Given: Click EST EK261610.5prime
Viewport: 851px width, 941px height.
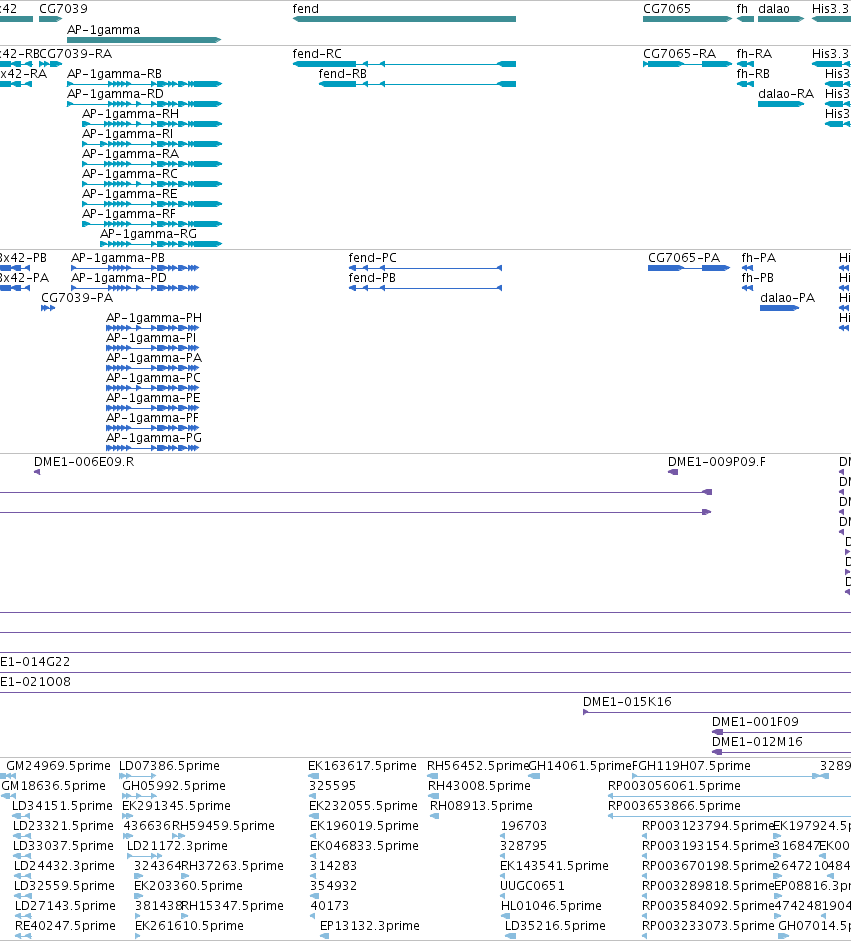Looking at the screenshot, I should tap(139, 936).
